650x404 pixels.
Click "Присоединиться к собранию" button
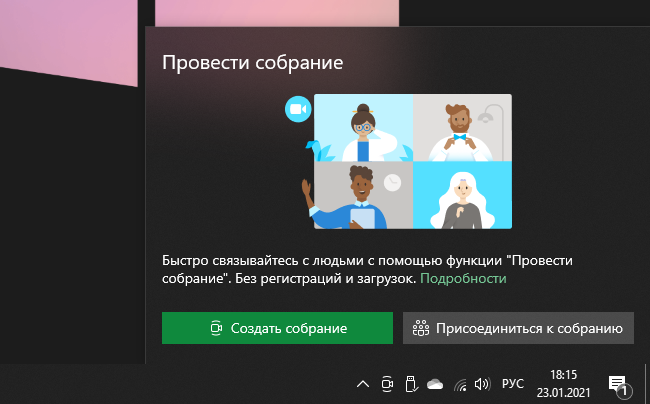(x=518, y=328)
